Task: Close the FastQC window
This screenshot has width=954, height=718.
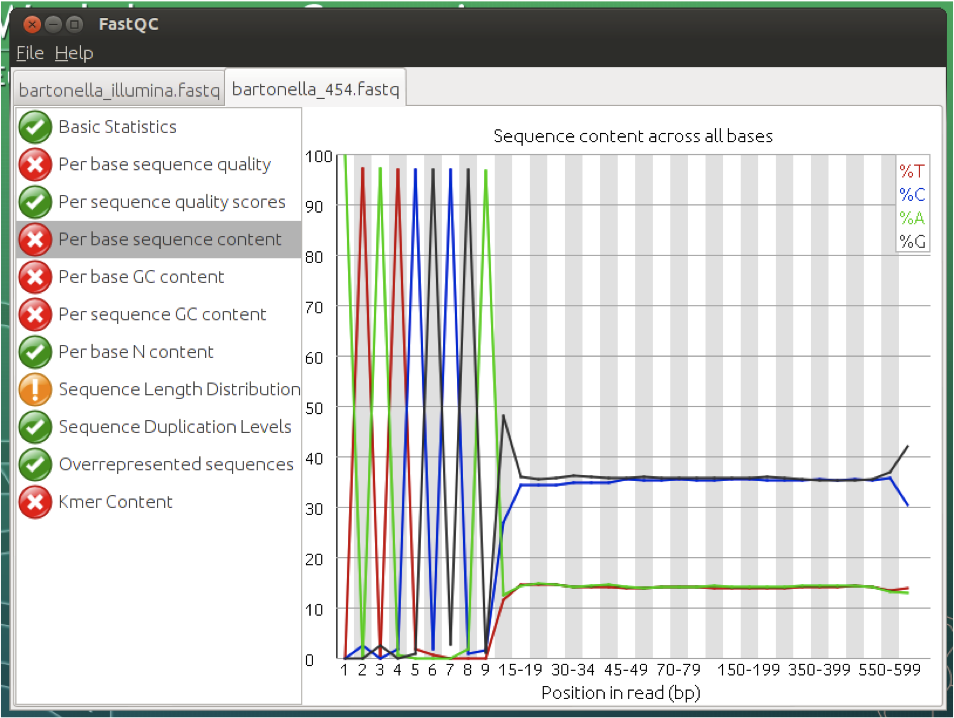Action: [32, 24]
